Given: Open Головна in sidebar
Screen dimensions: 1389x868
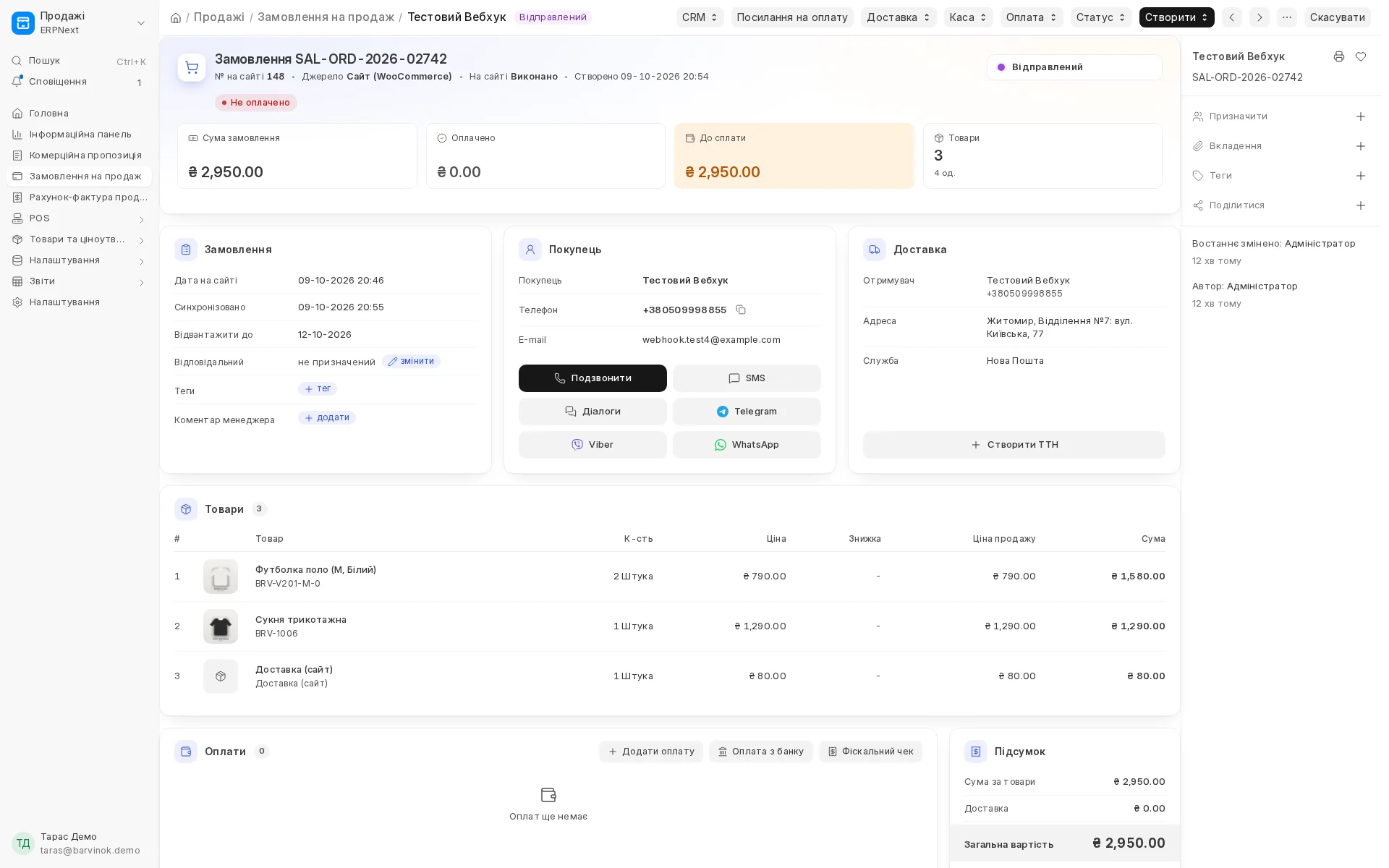Looking at the screenshot, I should click(x=79, y=114).
